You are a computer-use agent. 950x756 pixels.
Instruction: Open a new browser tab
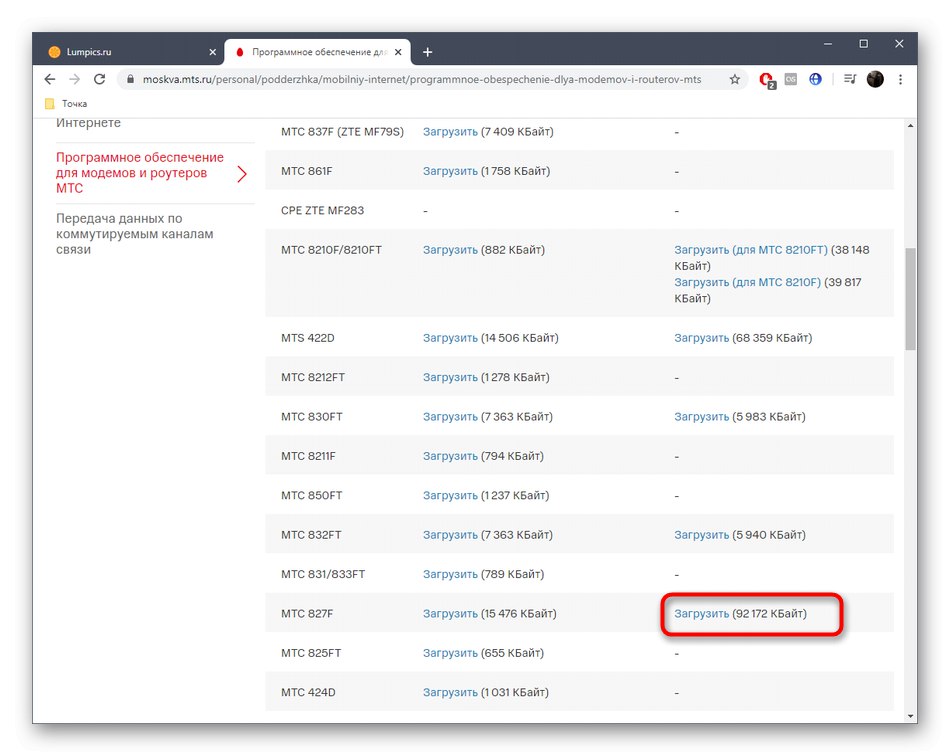(427, 52)
